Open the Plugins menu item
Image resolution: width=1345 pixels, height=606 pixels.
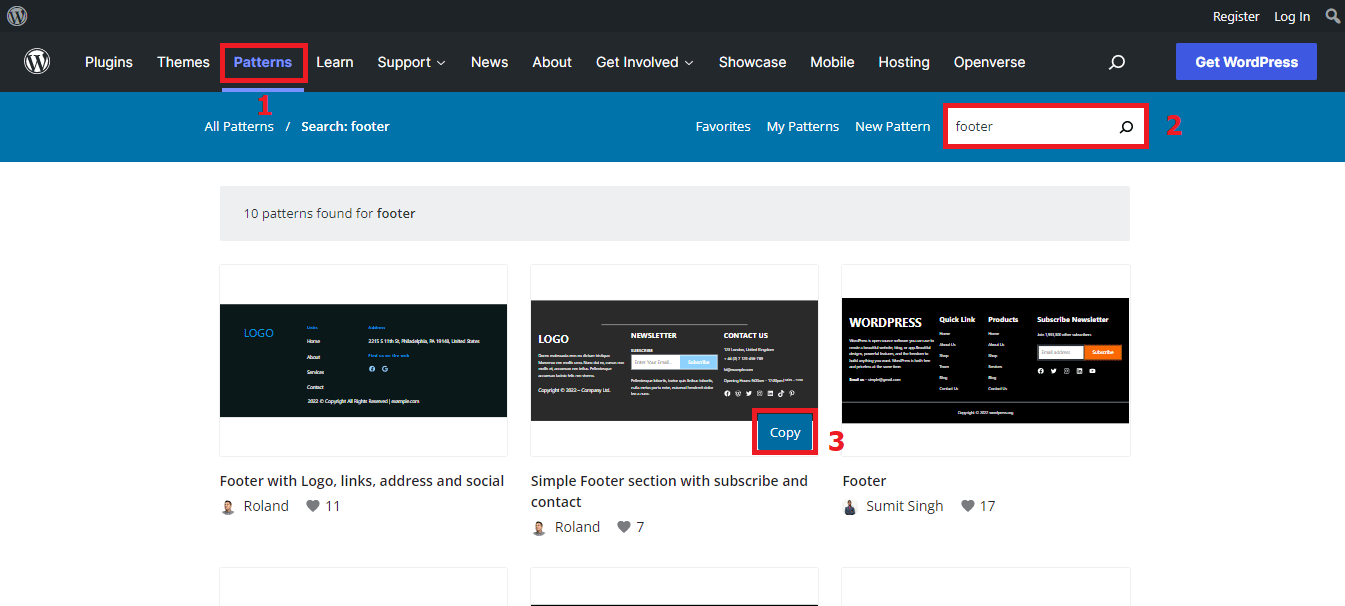108,62
